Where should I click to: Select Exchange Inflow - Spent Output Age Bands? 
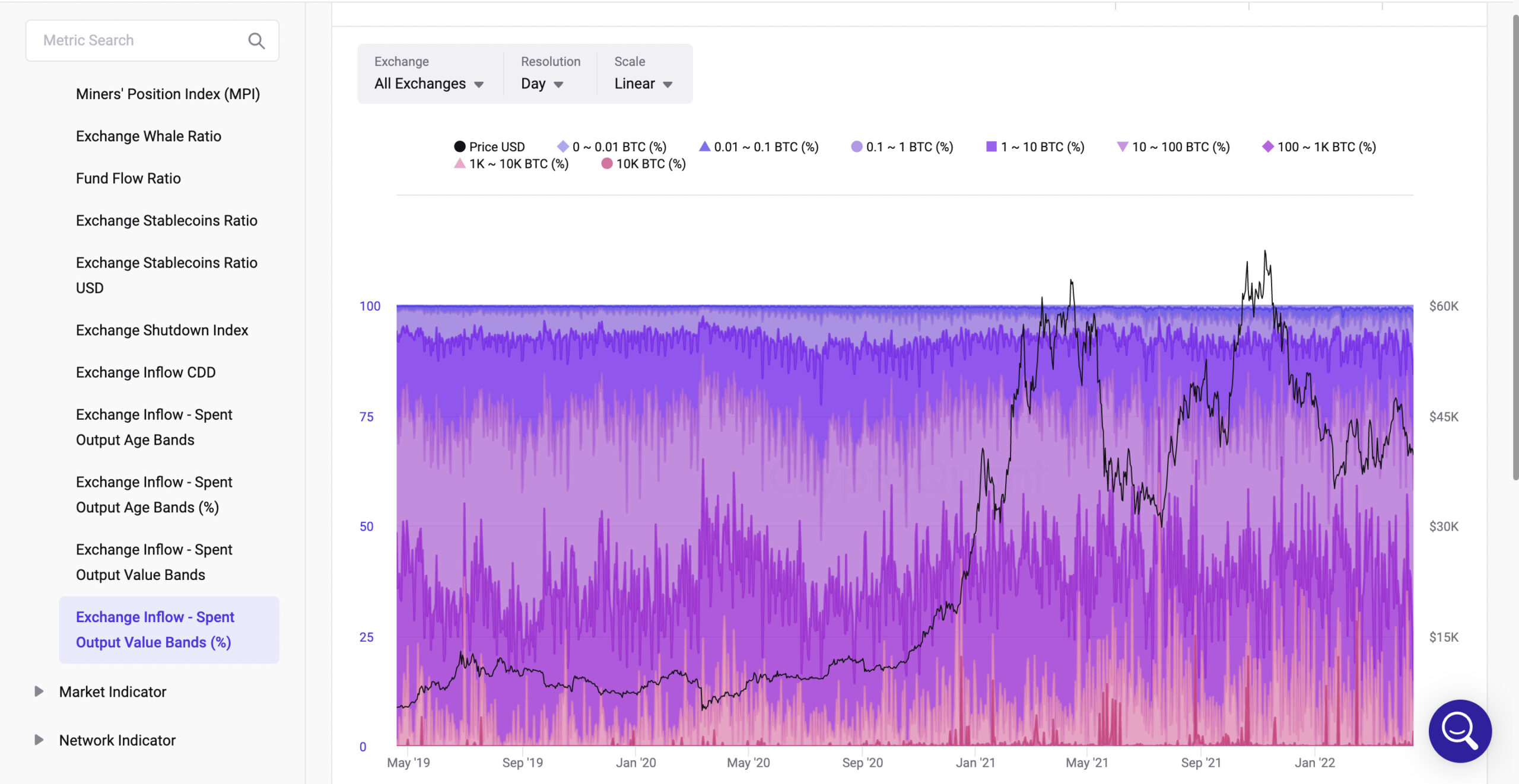[154, 427]
